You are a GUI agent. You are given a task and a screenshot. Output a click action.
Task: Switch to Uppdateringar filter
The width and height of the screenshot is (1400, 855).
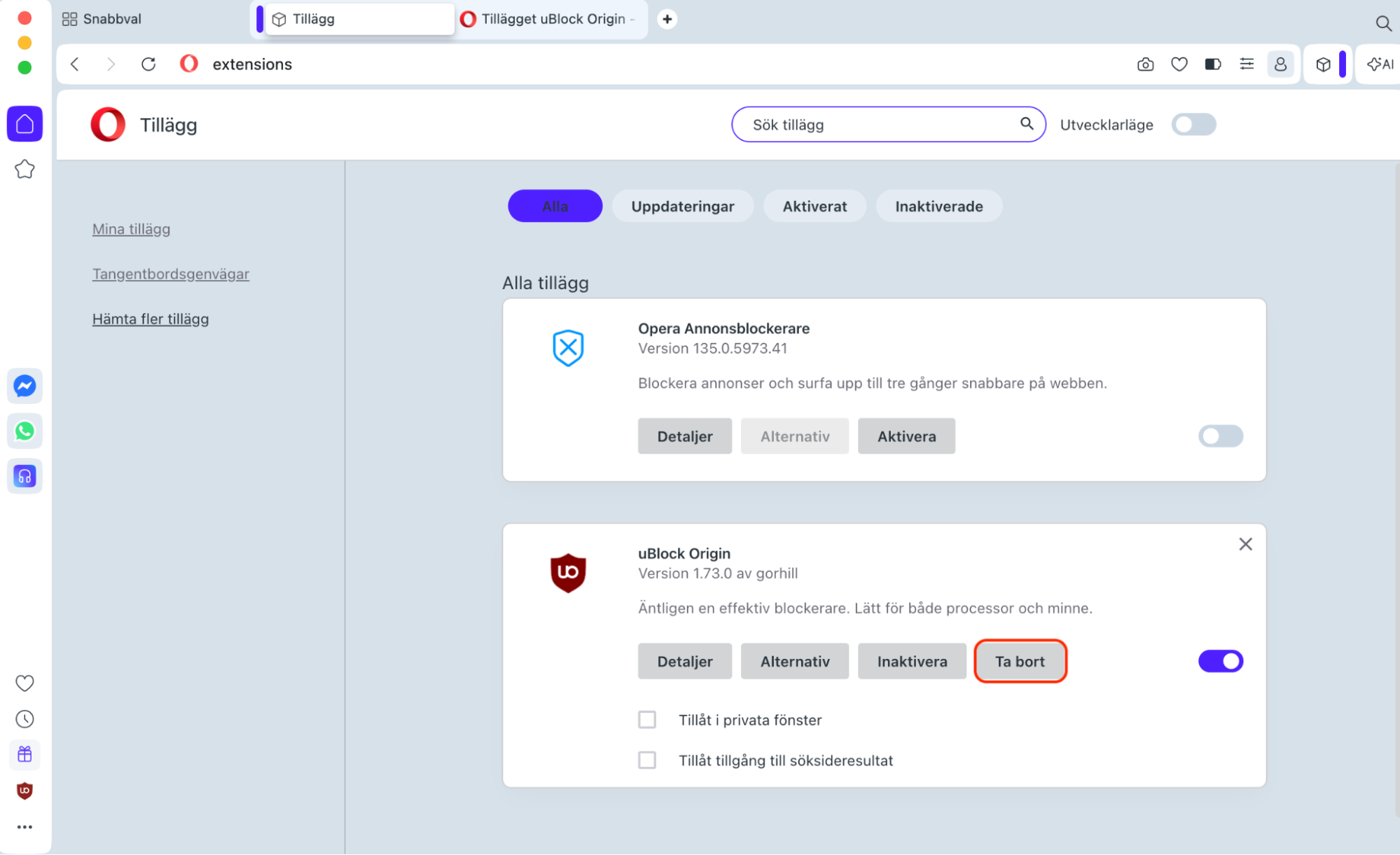coord(683,207)
